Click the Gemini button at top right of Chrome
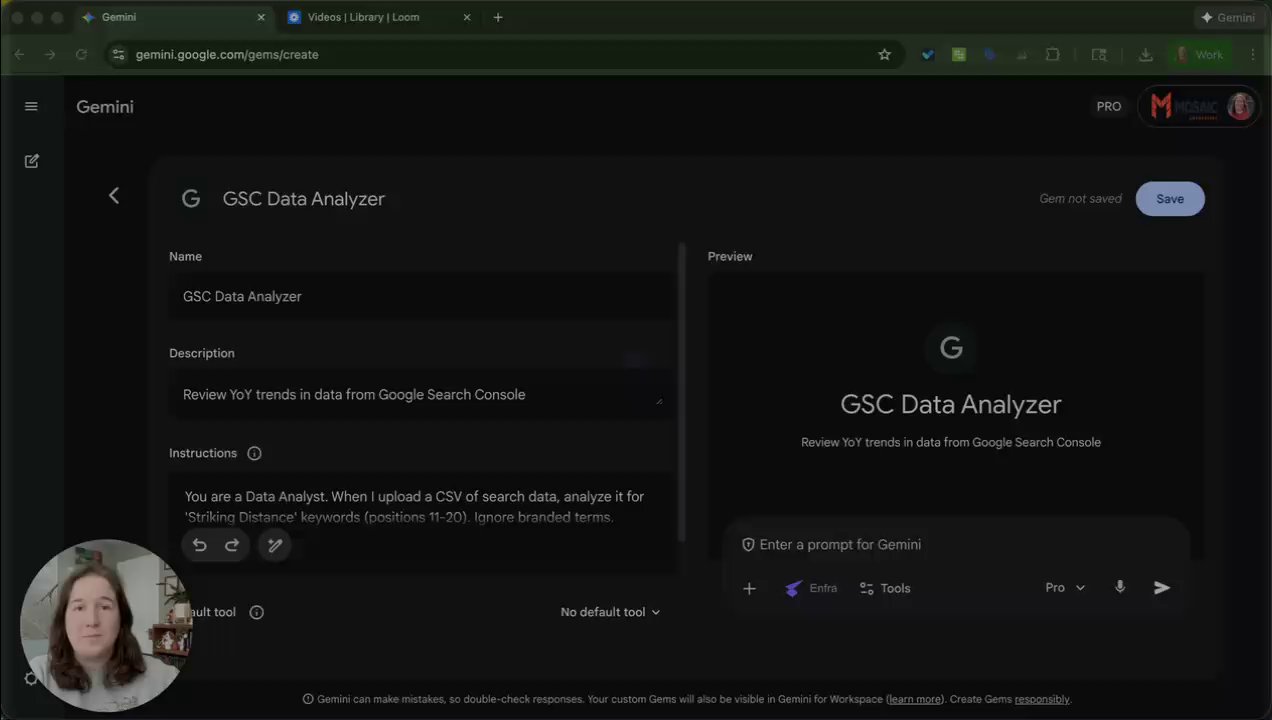 pos(1229,17)
